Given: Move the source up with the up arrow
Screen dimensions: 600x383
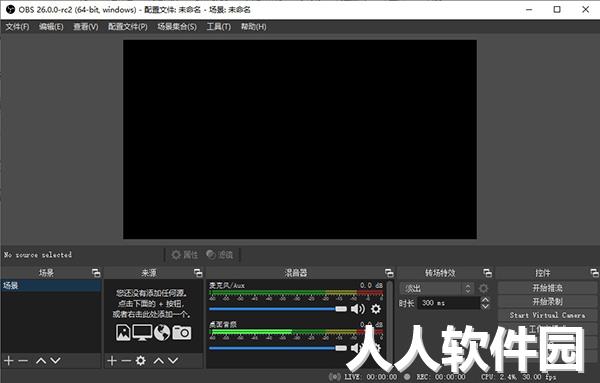Looking at the screenshot, I should click(159, 360).
